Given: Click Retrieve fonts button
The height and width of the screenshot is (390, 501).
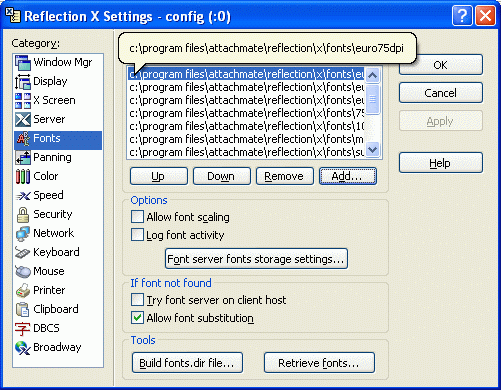Looking at the screenshot, I should click(x=319, y=363).
